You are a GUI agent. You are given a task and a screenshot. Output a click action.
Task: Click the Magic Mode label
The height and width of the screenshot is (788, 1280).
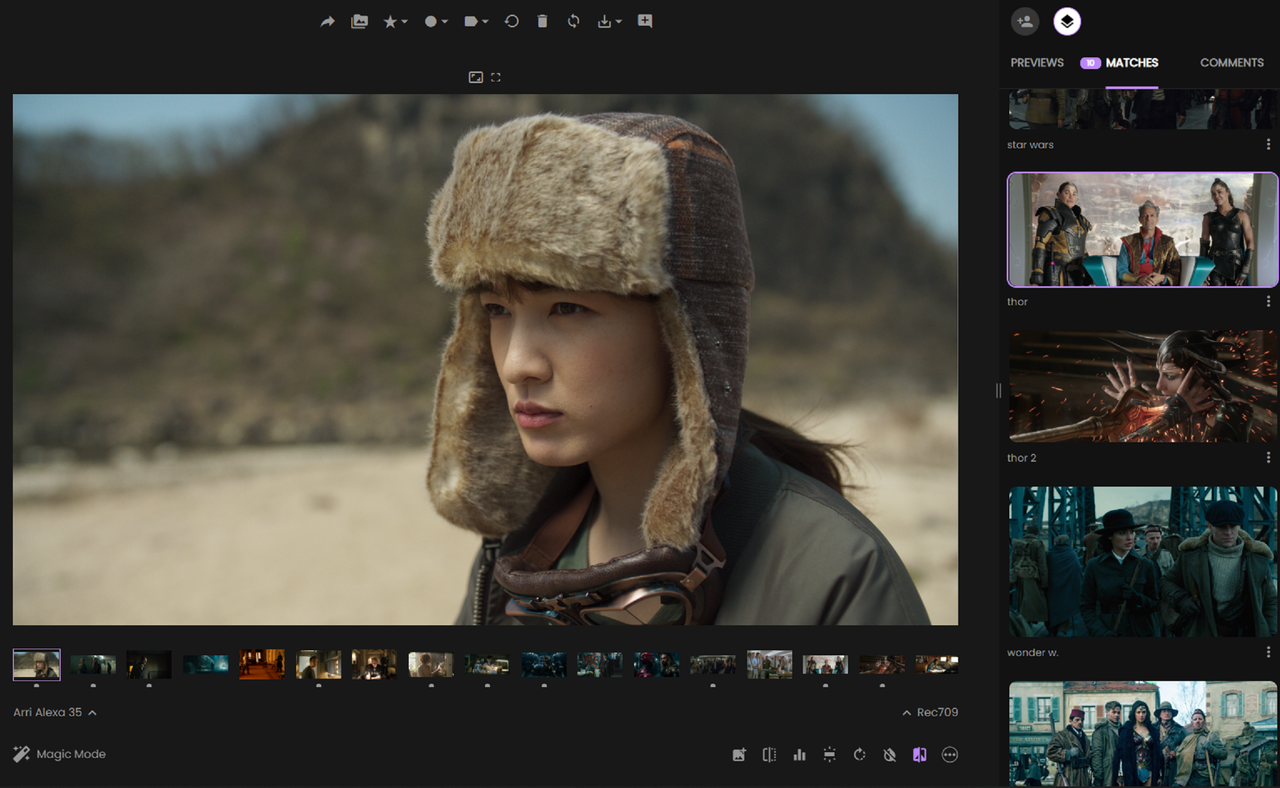click(x=71, y=754)
